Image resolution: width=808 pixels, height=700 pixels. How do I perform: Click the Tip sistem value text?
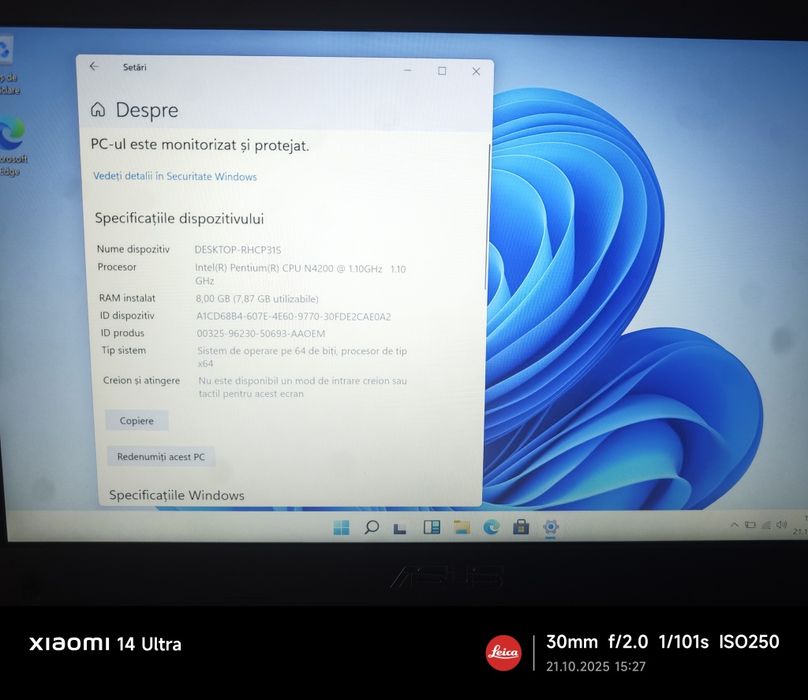click(302, 357)
